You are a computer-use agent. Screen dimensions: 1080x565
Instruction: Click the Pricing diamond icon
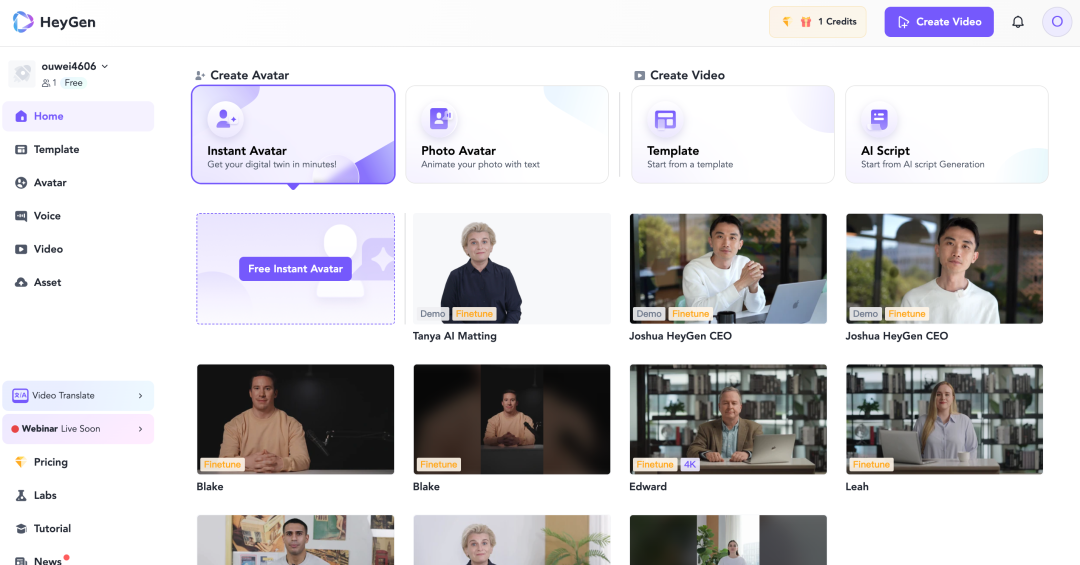[x=21, y=462]
